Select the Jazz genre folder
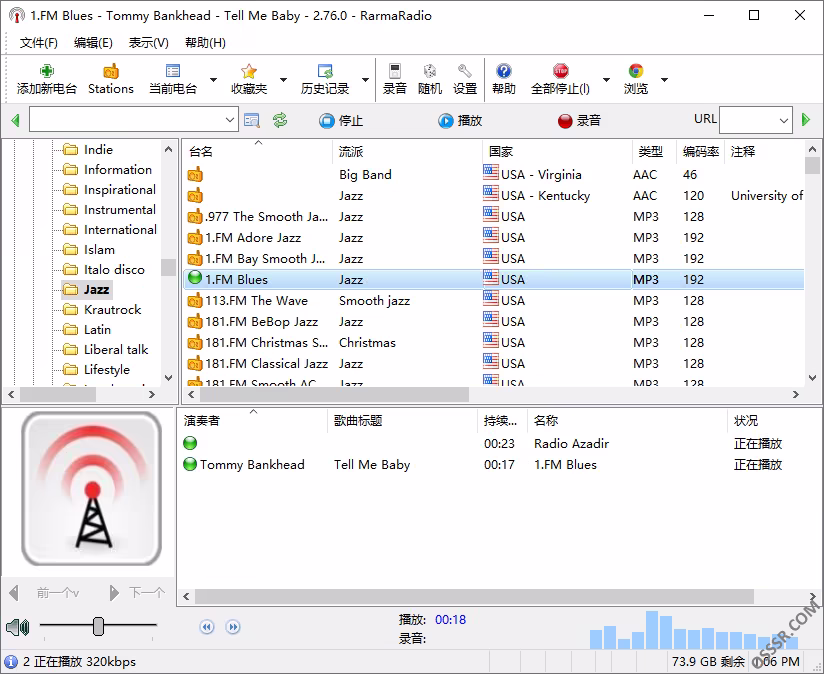This screenshot has width=824, height=674. 87,289
